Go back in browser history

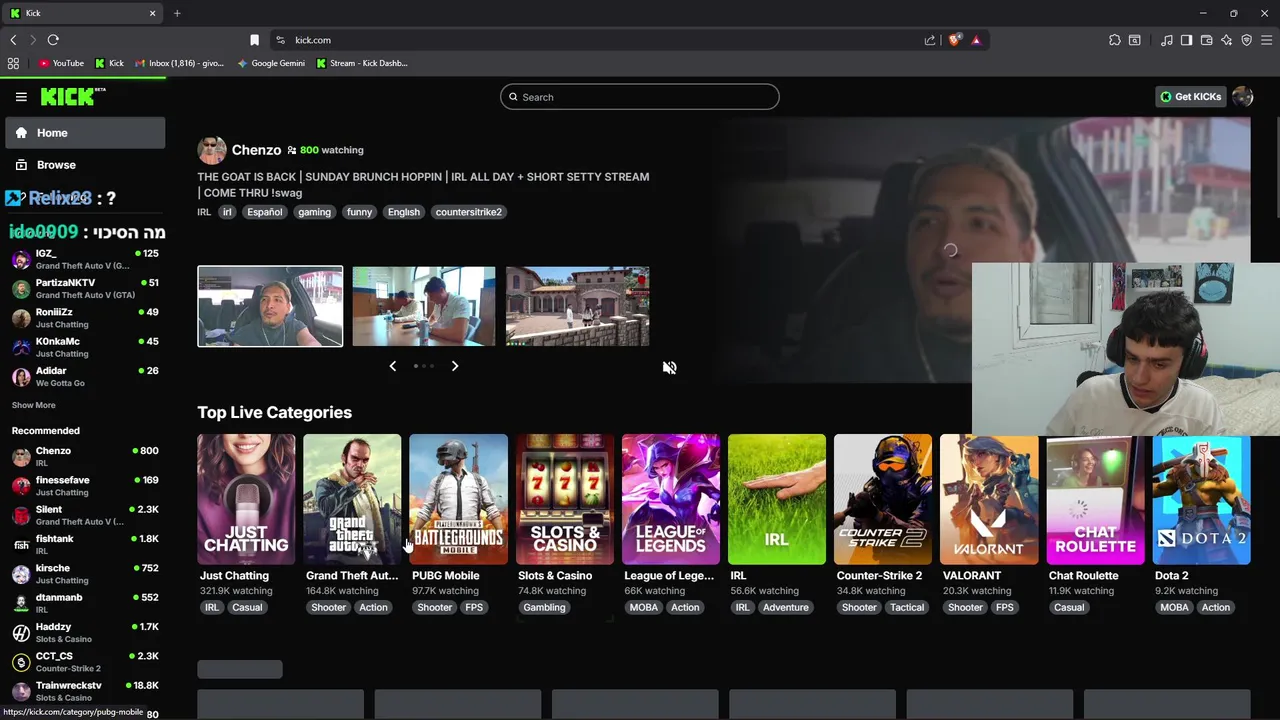[13, 40]
